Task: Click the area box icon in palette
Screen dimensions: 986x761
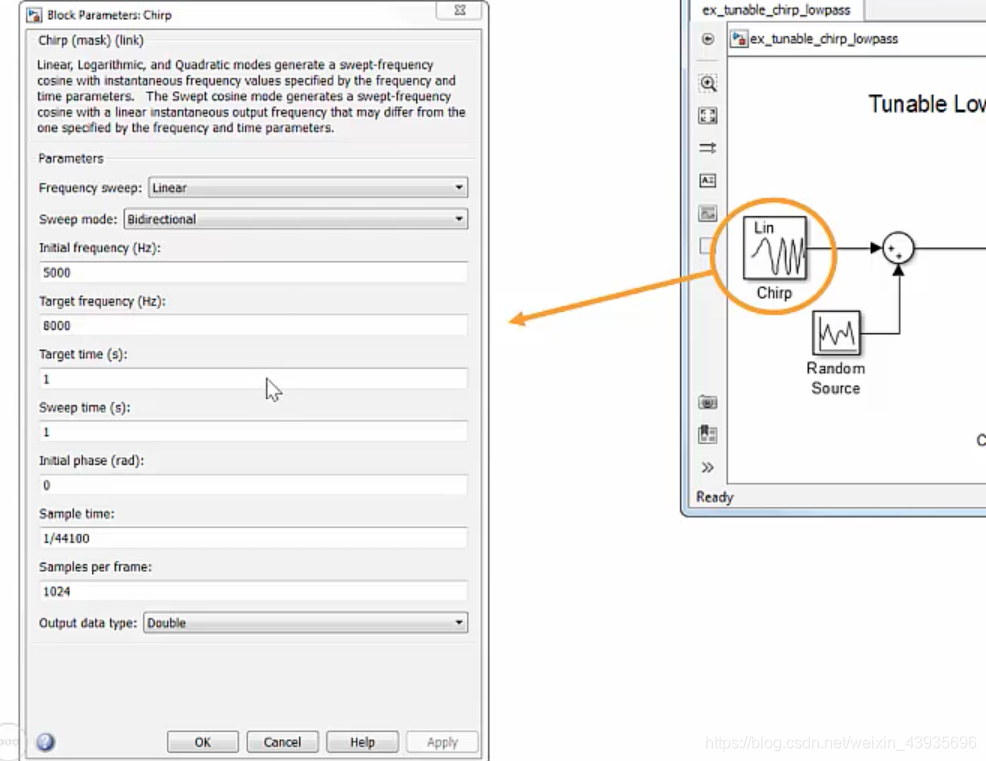Action: tap(706, 245)
